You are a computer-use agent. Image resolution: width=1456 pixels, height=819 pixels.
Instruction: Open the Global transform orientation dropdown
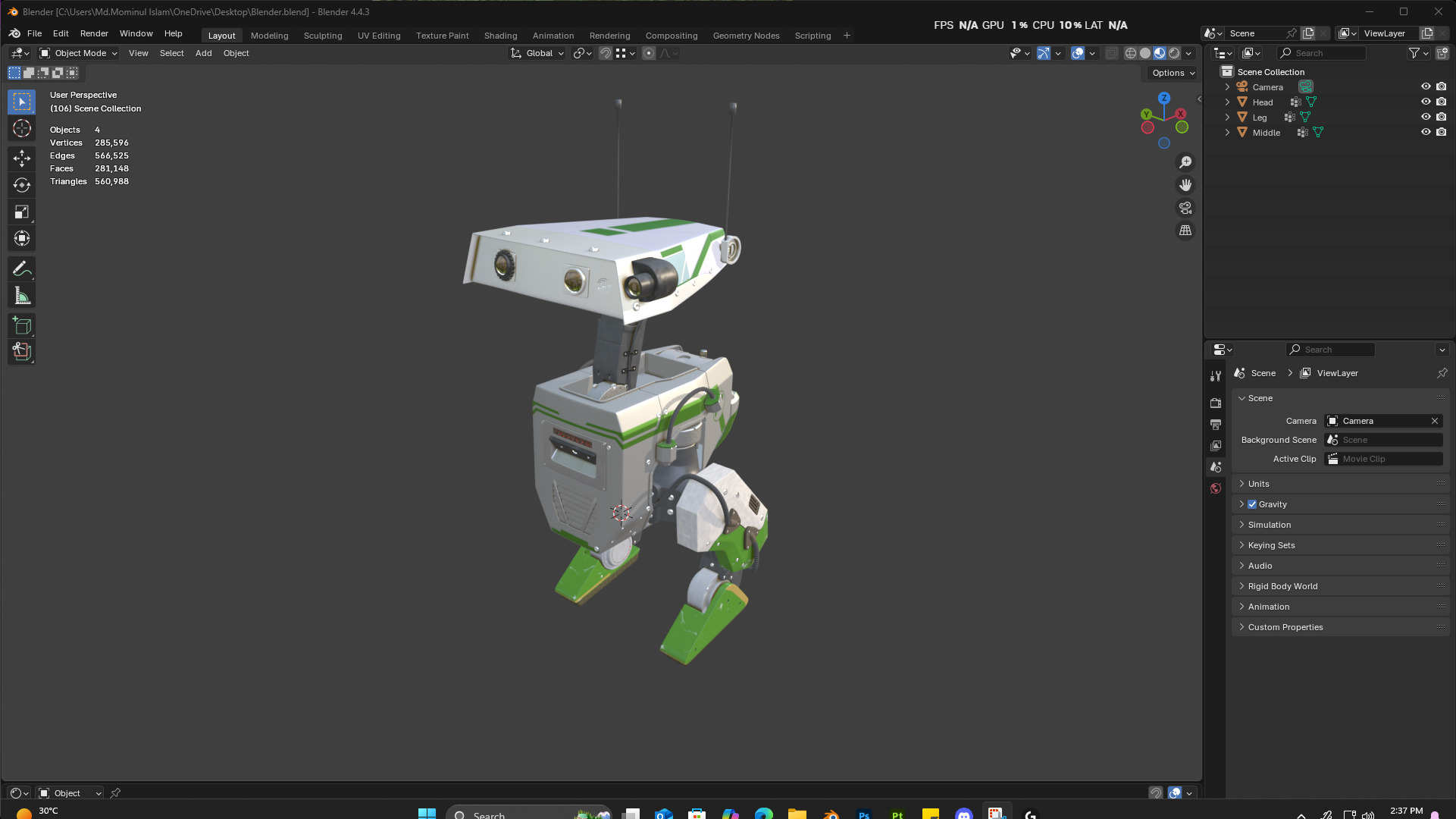click(x=537, y=53)
